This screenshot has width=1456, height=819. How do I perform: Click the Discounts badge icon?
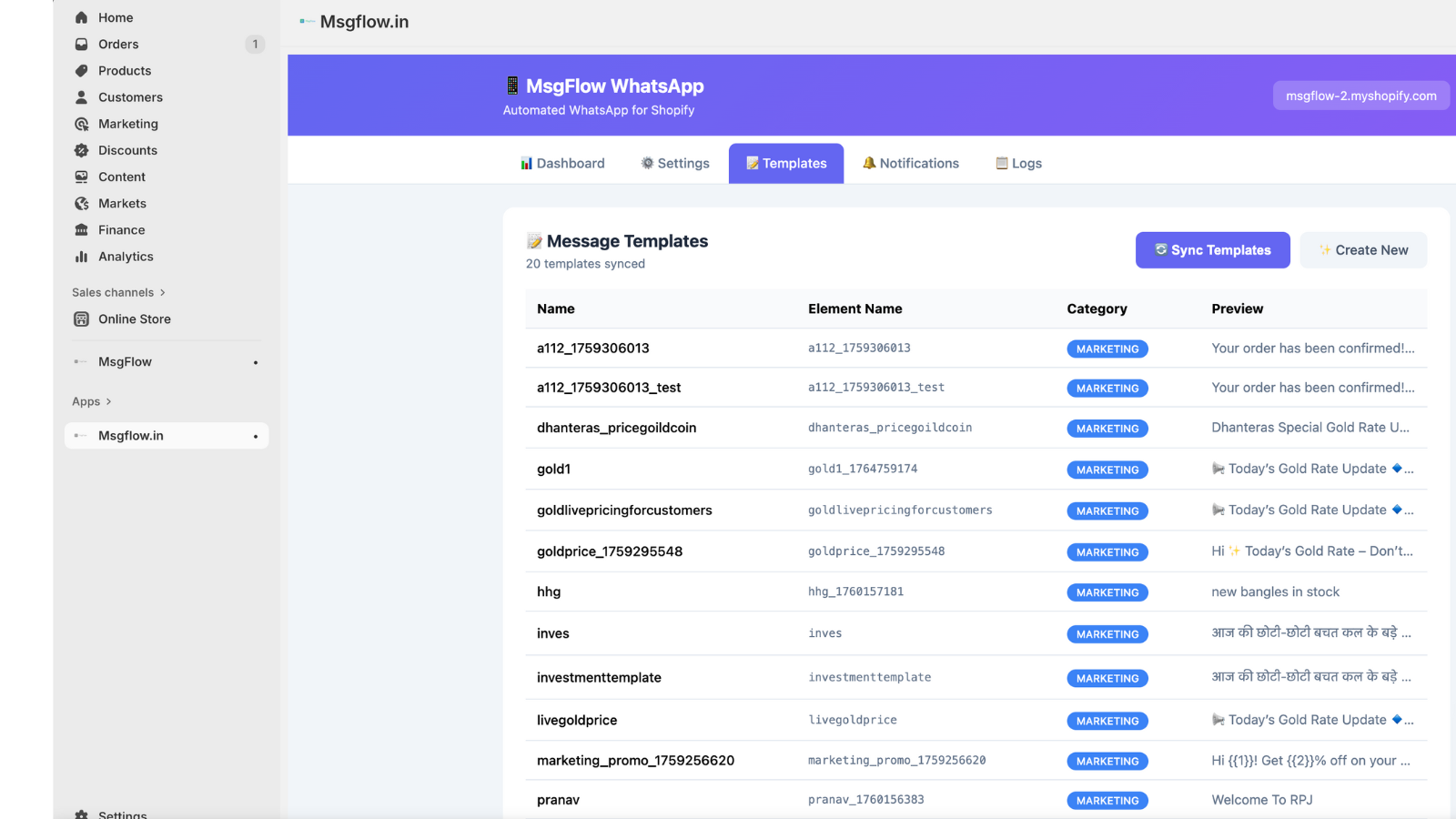81,150
